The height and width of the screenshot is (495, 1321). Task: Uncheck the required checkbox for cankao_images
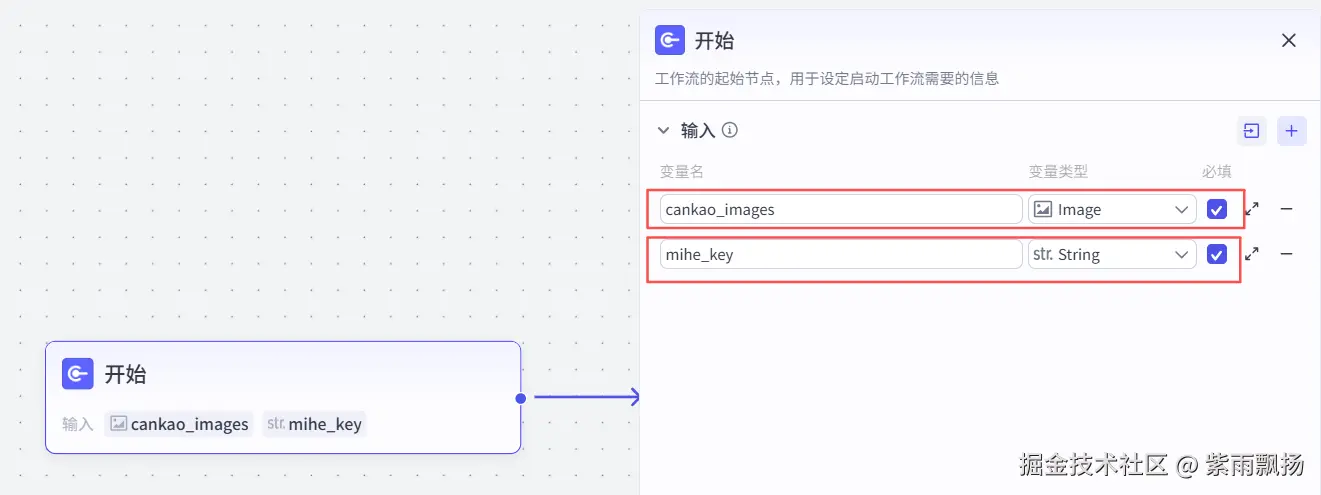click(1217, 209)
